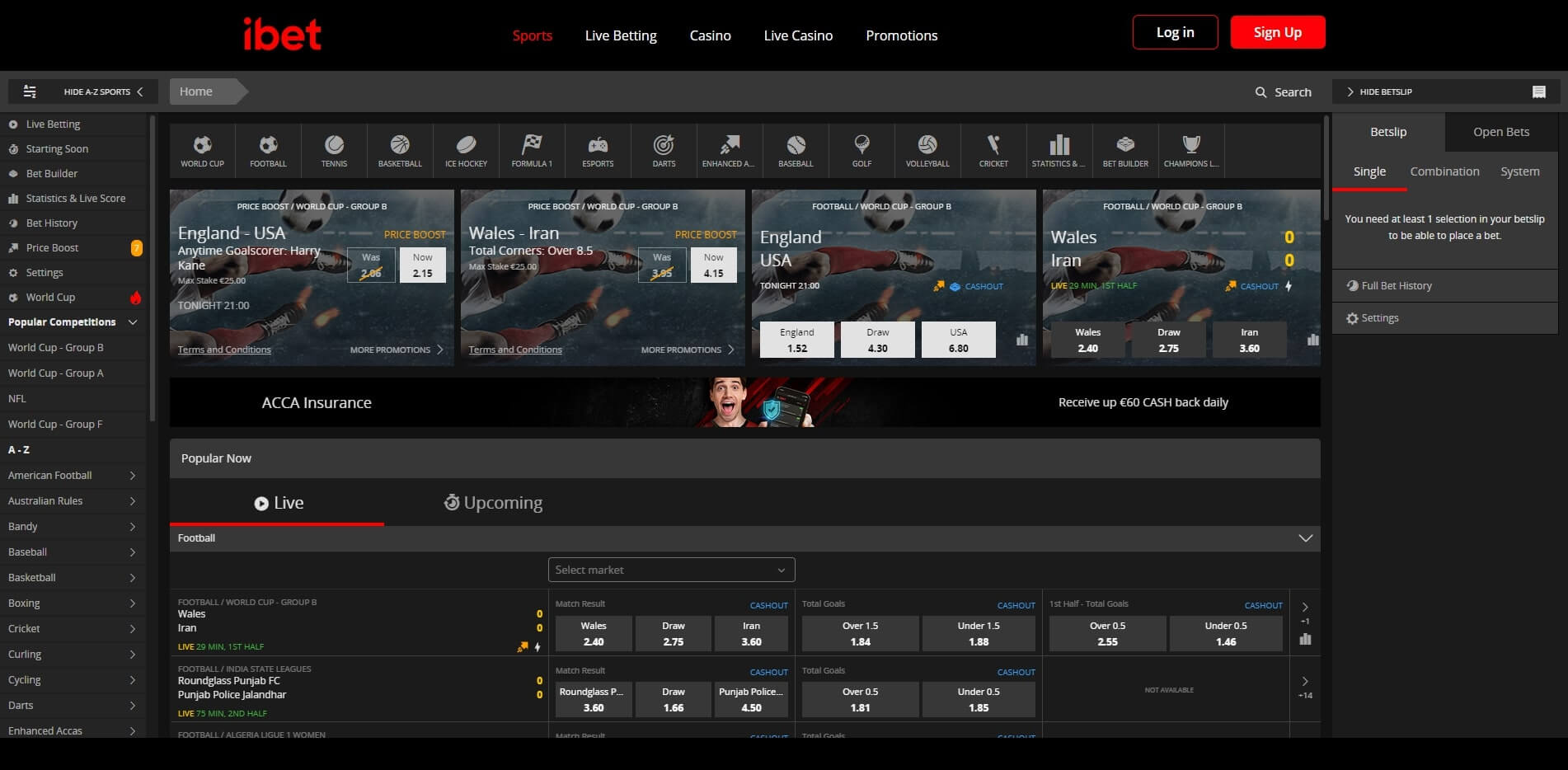The height and width of the screenshot is (770, 1568).
Task: Collapse the Football section
Action: (1305, 538)
